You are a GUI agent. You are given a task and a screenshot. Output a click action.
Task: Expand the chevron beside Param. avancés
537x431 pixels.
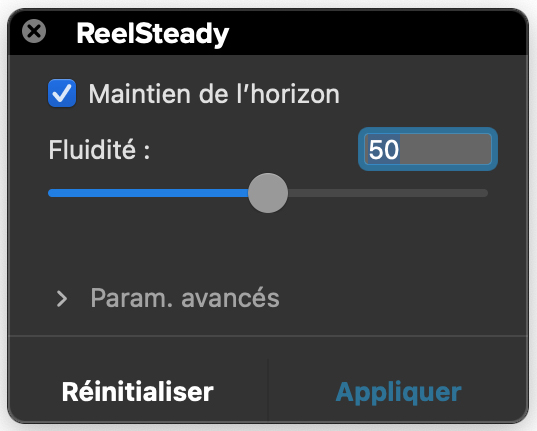(x=62, y=299)
